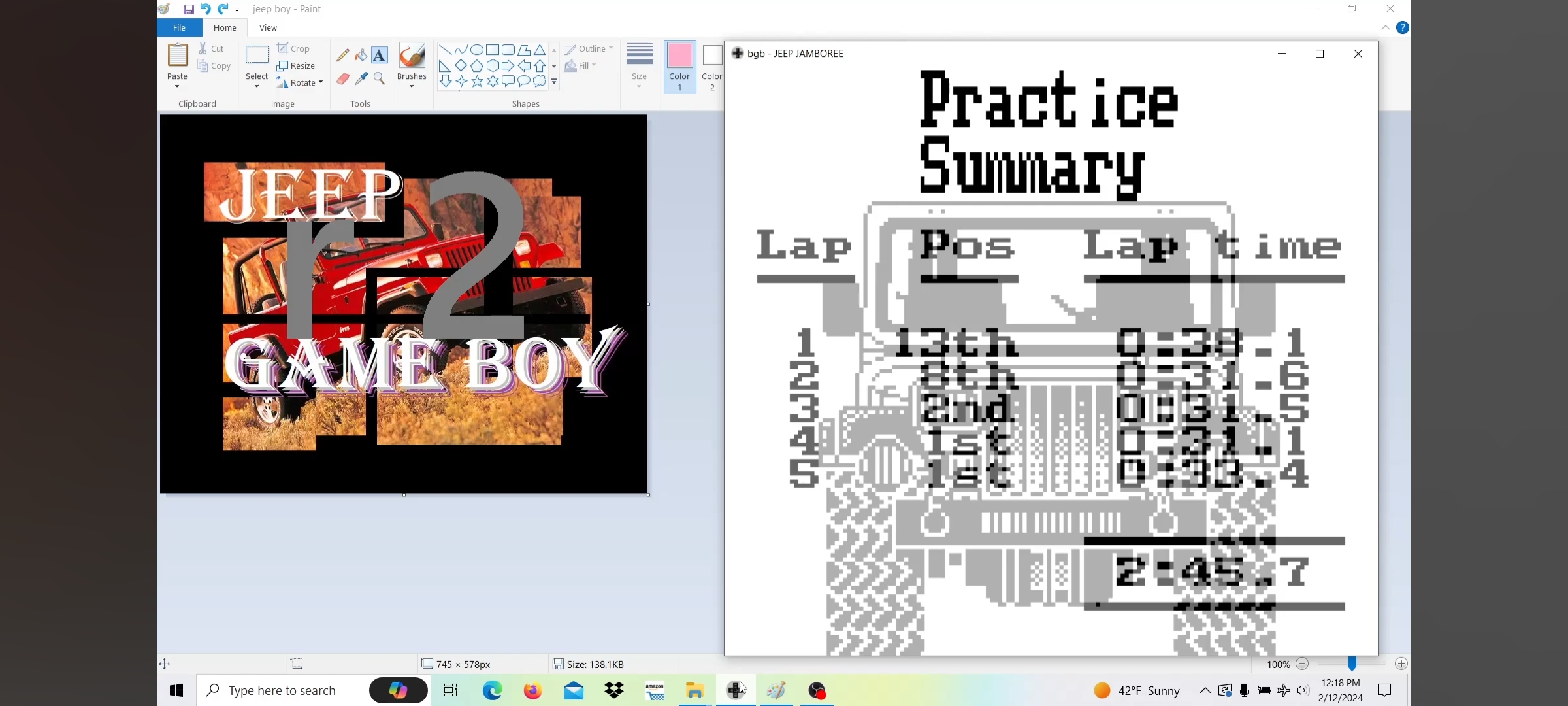Expand the shapes gallery more arrow
The image size is (1568, 706).
[554, 82]
